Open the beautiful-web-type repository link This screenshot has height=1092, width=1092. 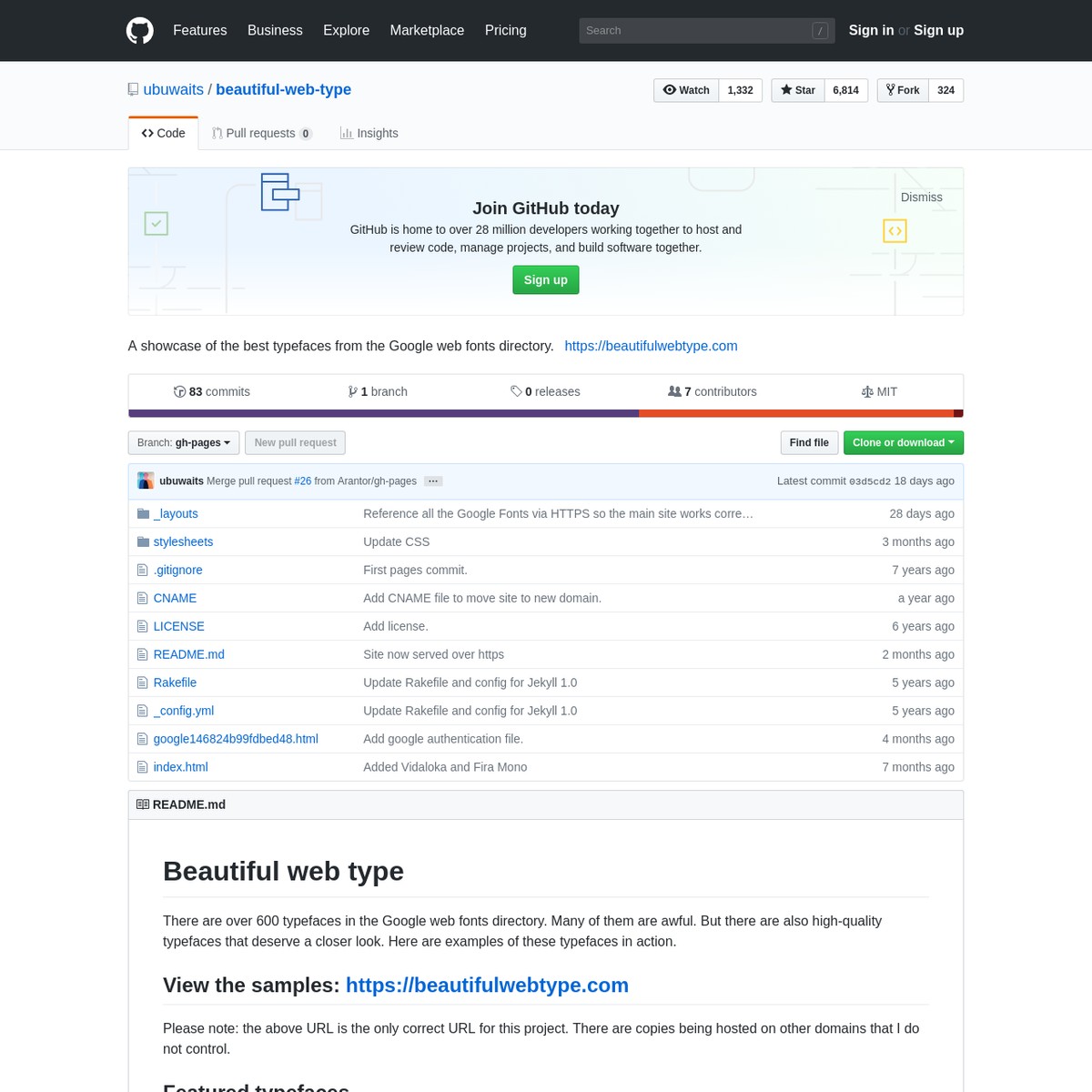tap(284, 90)
